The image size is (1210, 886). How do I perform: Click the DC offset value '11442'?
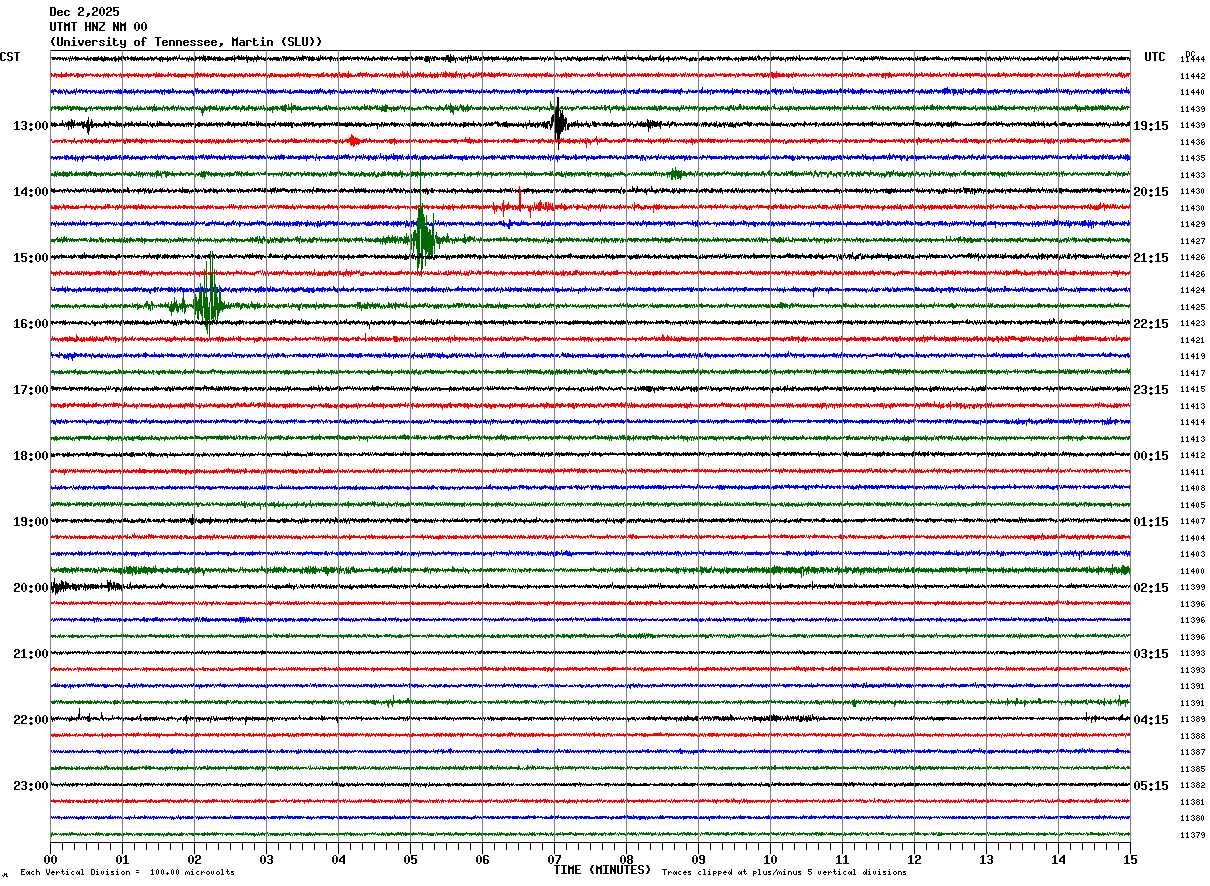tap(1192, 76)
